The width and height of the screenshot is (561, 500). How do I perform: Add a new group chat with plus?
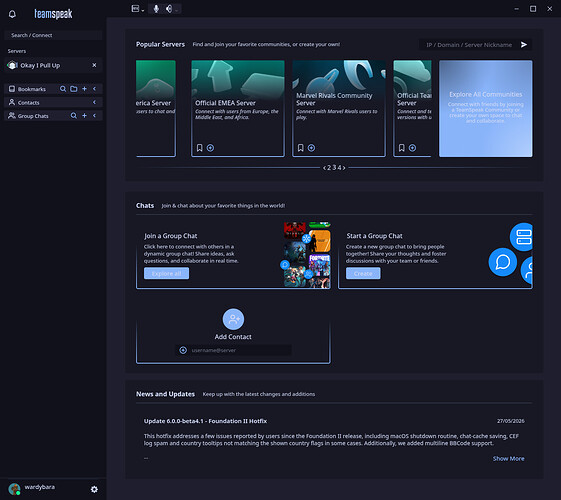click(84, 116)
